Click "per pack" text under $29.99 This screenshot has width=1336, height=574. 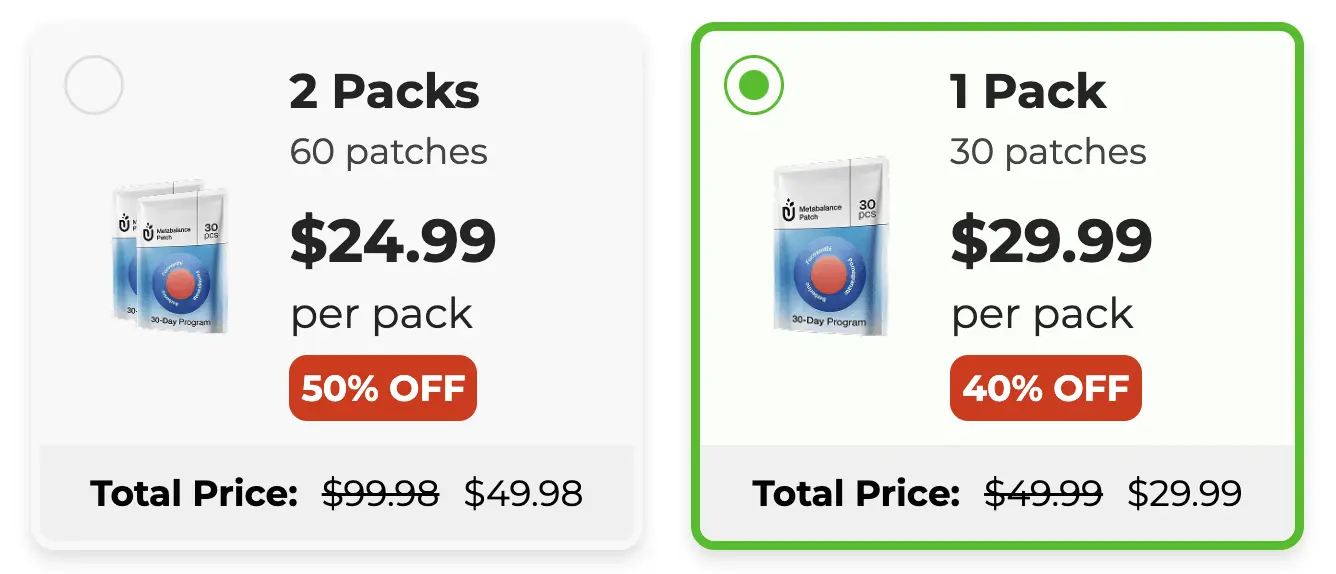coord(1042,316)
